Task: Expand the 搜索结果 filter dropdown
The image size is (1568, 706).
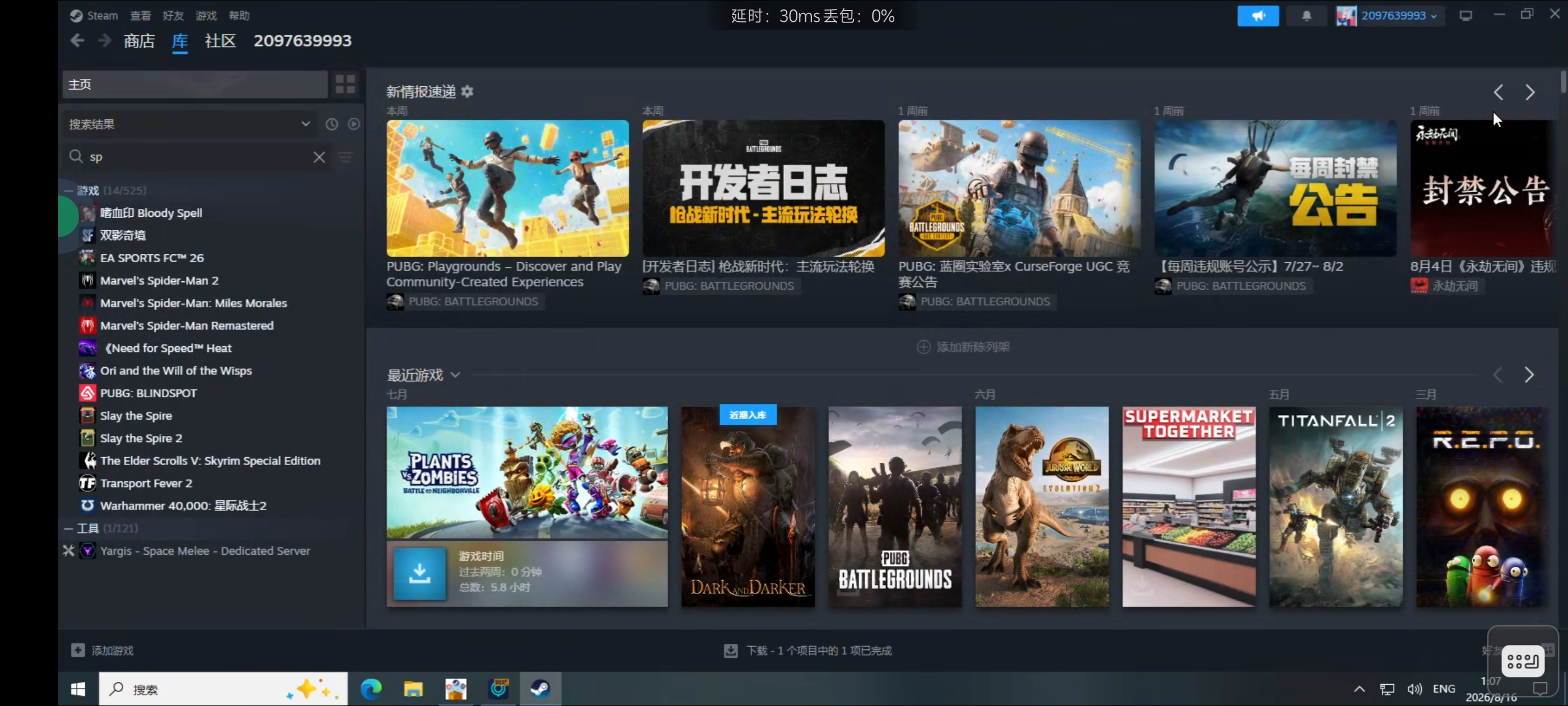Action: point(189,124)
